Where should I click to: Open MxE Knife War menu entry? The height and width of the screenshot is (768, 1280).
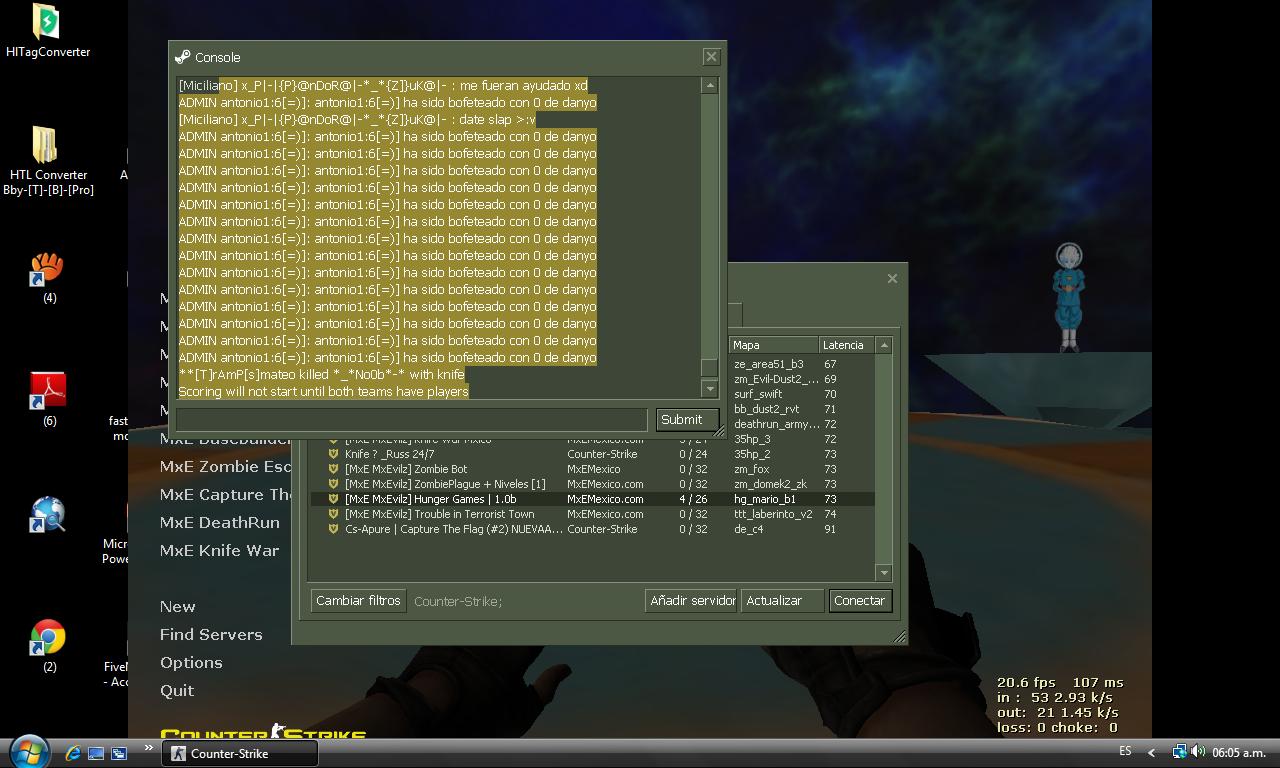[220, 550]
